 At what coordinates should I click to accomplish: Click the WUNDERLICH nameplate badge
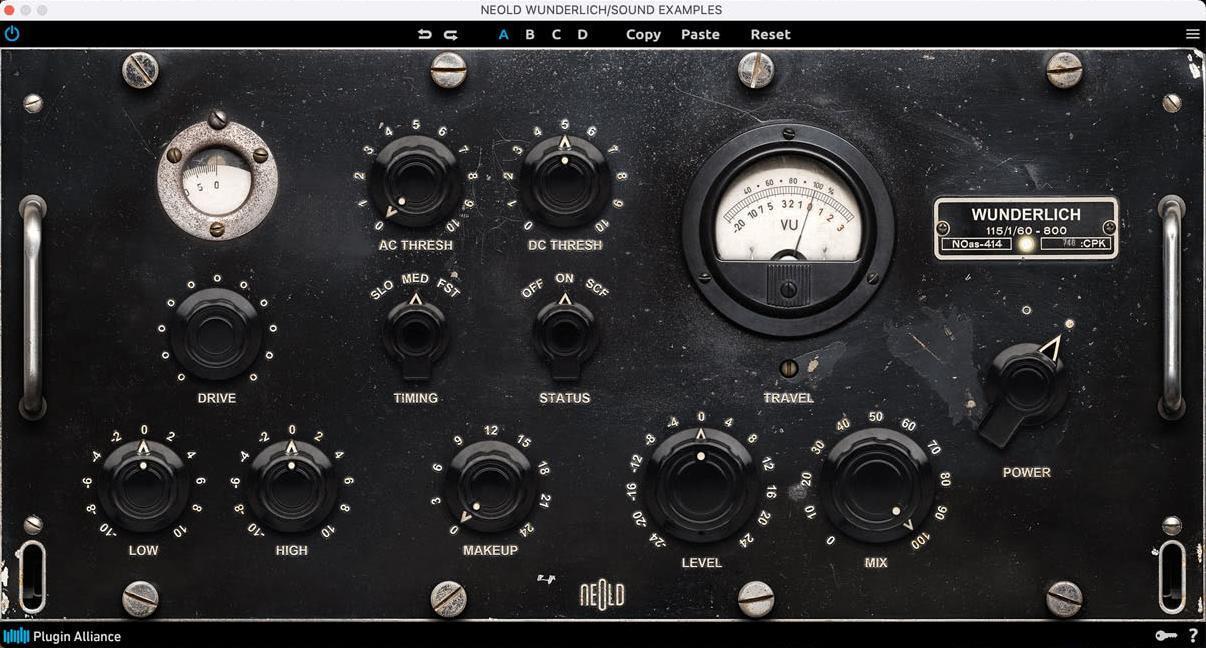(x=1026, y=228)
